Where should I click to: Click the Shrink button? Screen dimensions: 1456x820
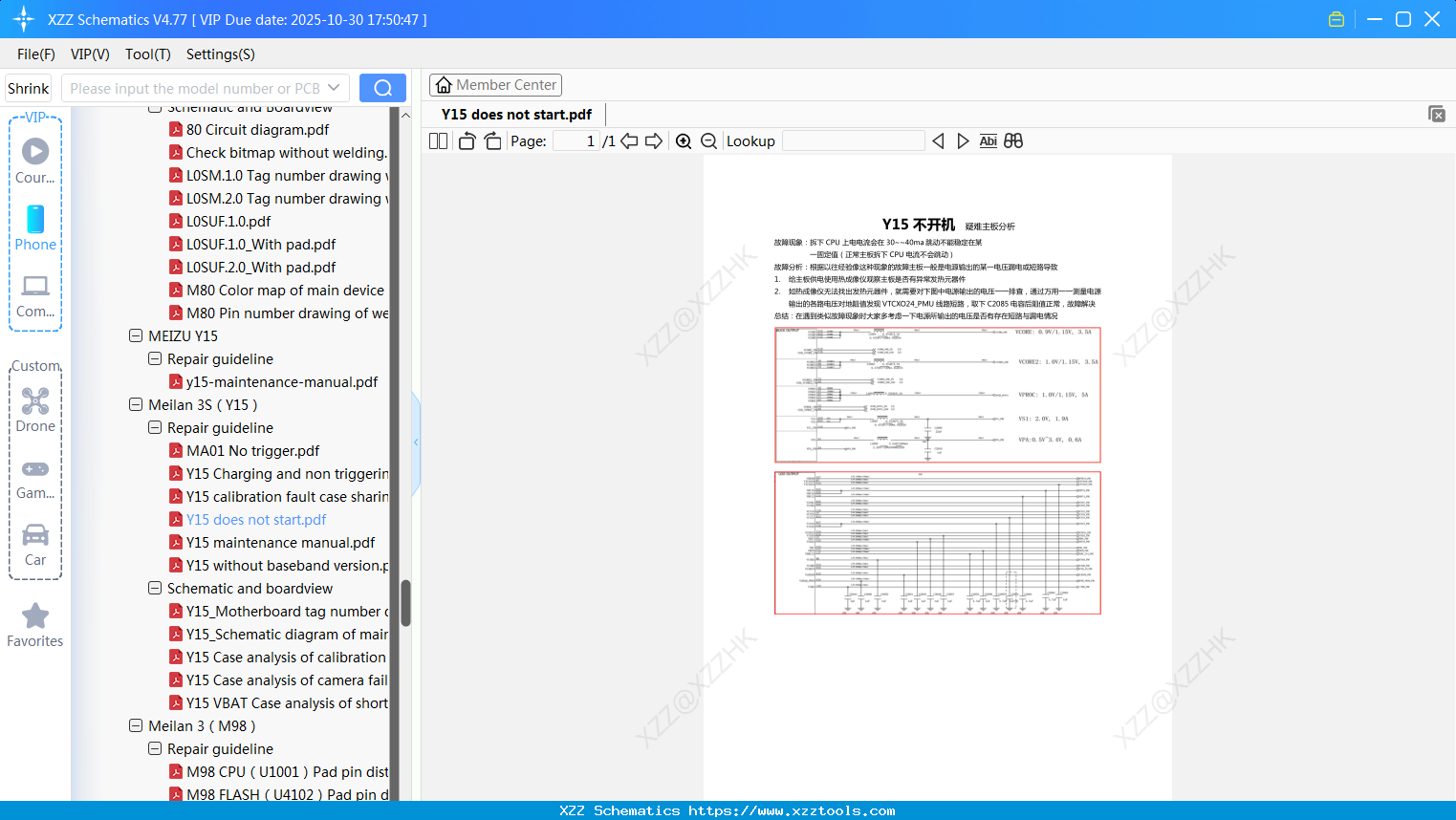pyautogui.click(x=29, y=88)
